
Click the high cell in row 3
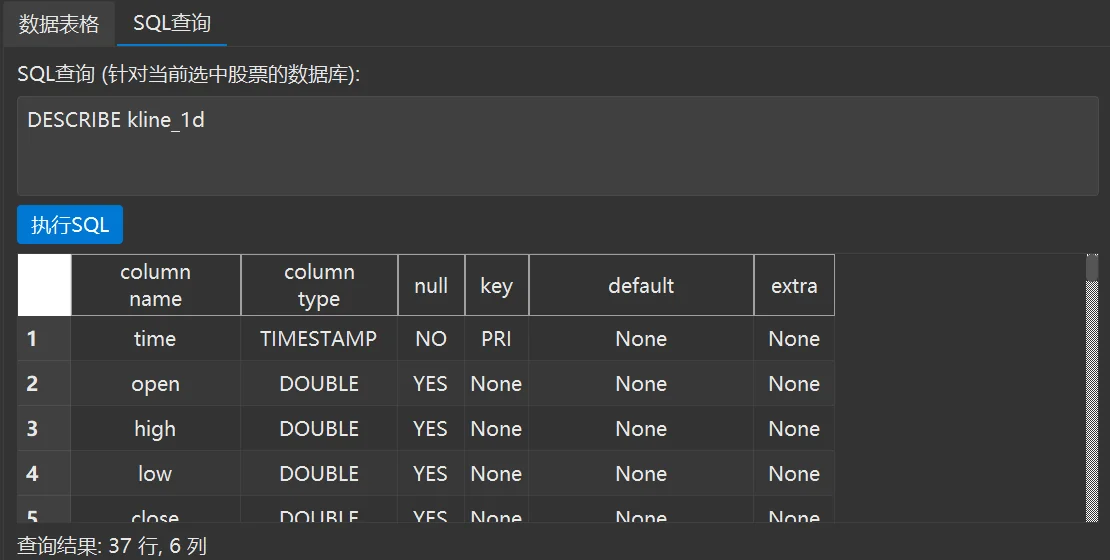(x=156, y=428)
